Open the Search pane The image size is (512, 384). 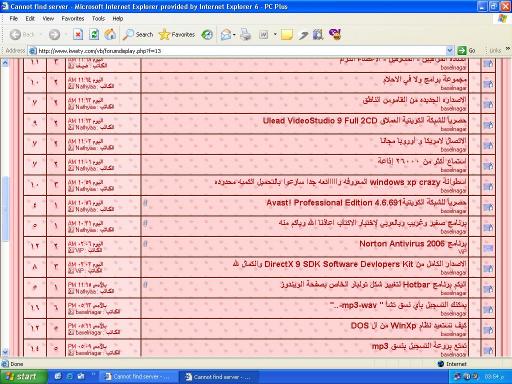pyautogui.click(x=138, y=34)
